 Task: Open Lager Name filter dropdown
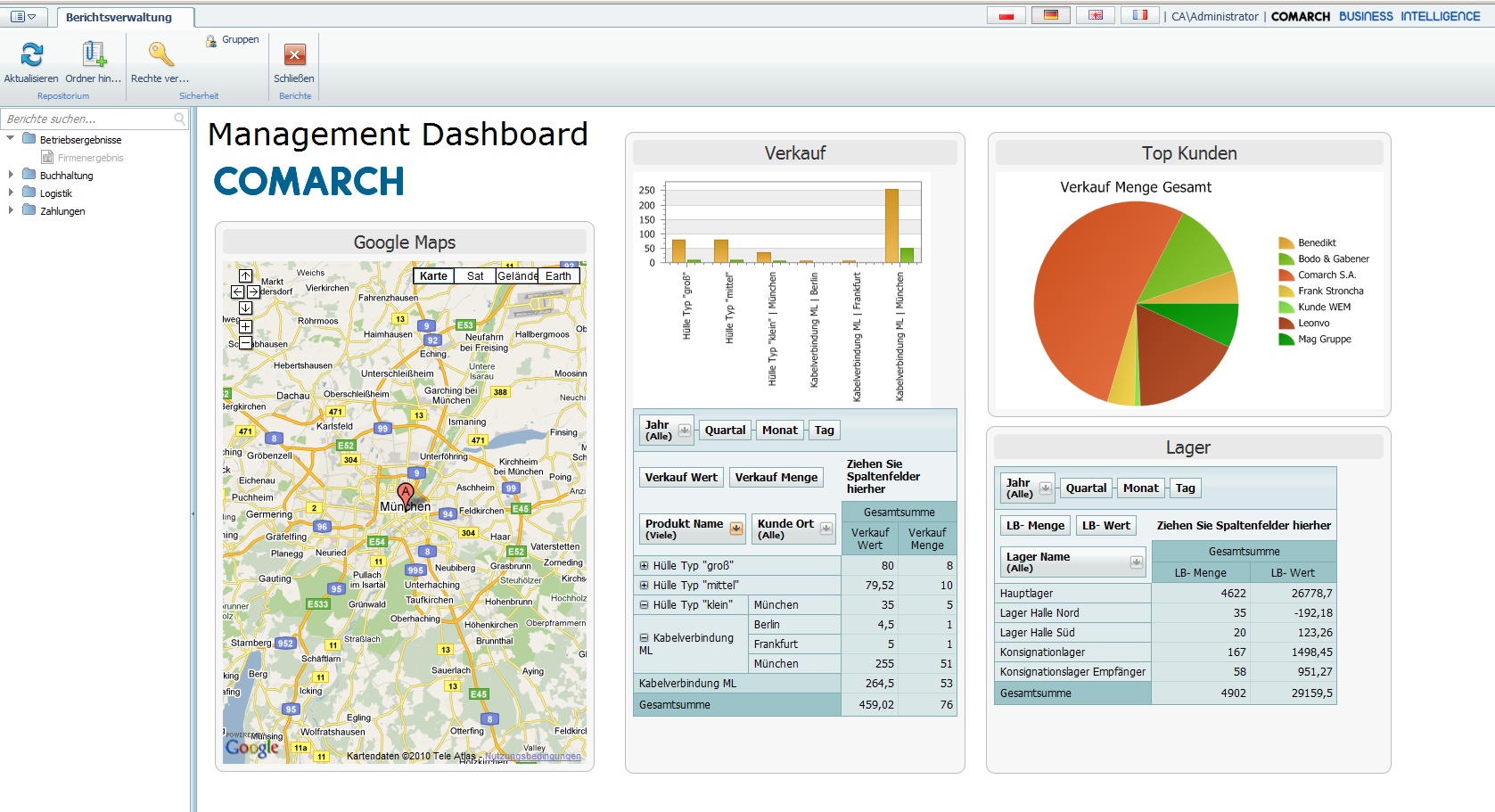1136,562
